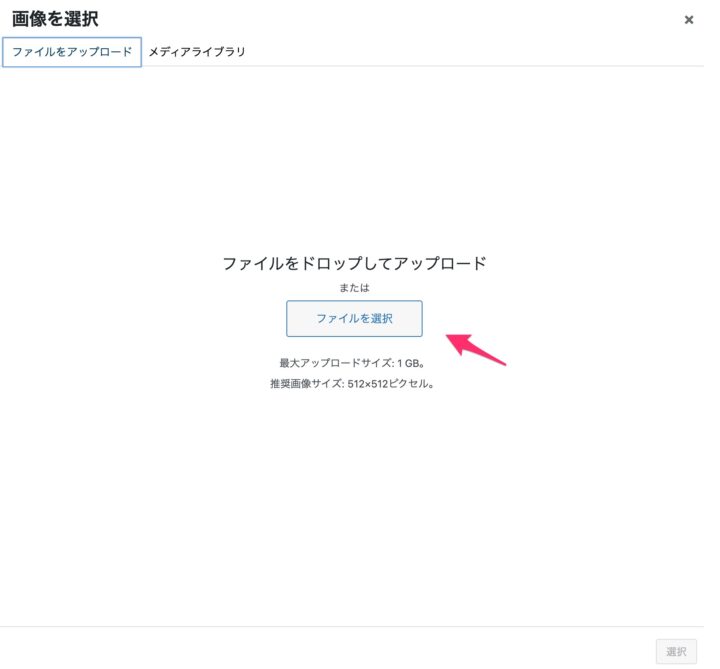This screenshot has width=720, height=669.
Task: Open the メディアライブラリ tab
Action: 197,52
